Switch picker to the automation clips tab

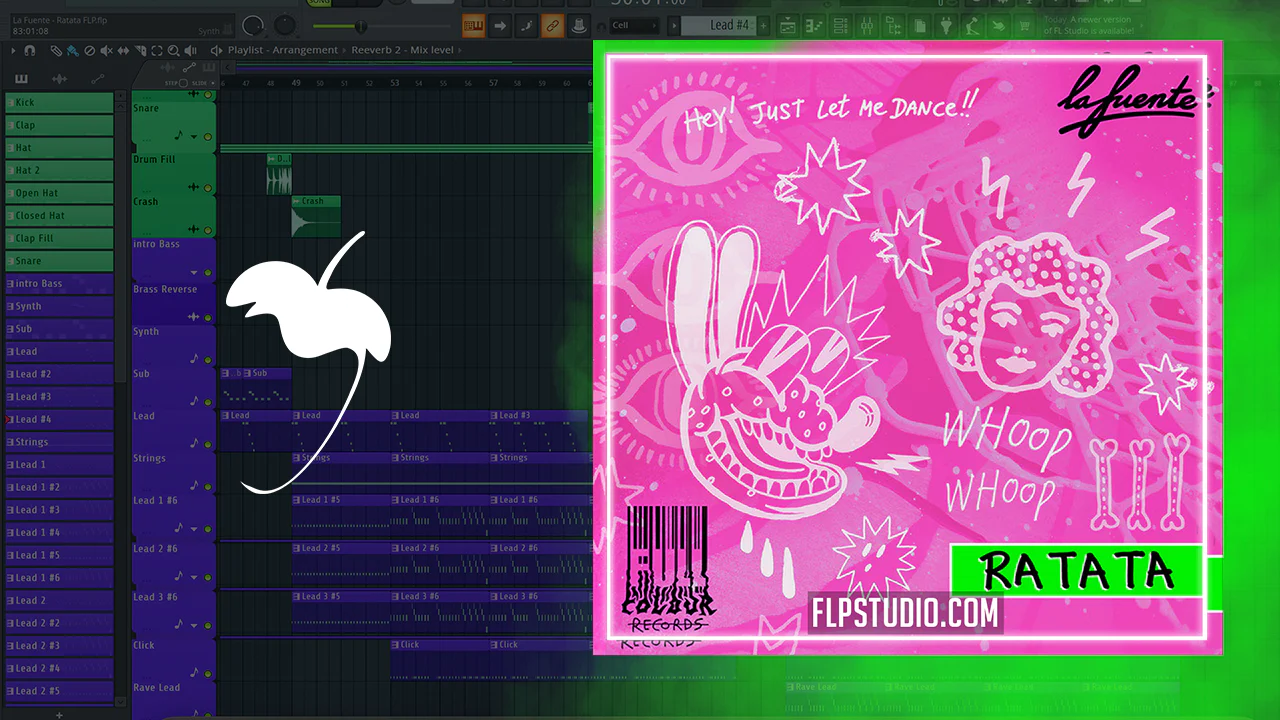(97, 79)
